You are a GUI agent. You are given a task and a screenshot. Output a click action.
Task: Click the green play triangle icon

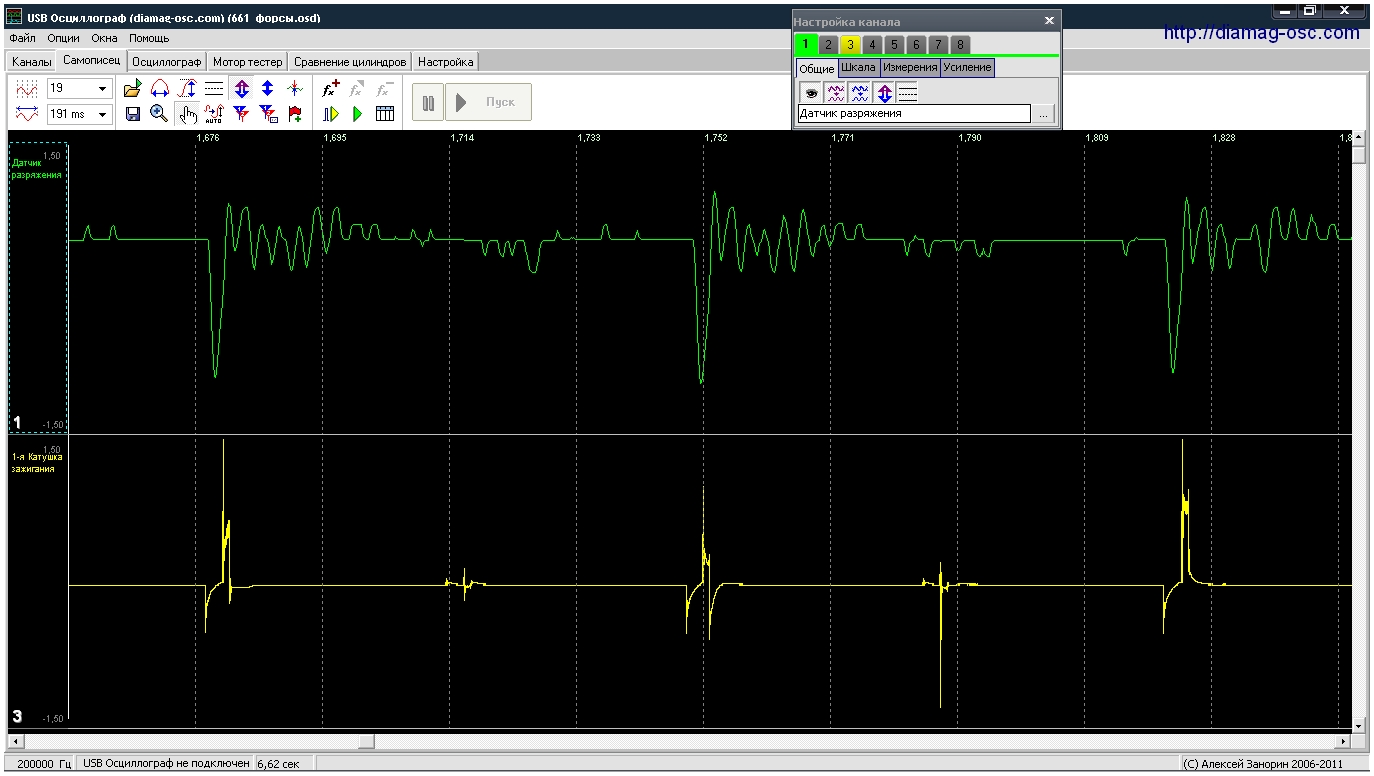(x=358, y=114)
